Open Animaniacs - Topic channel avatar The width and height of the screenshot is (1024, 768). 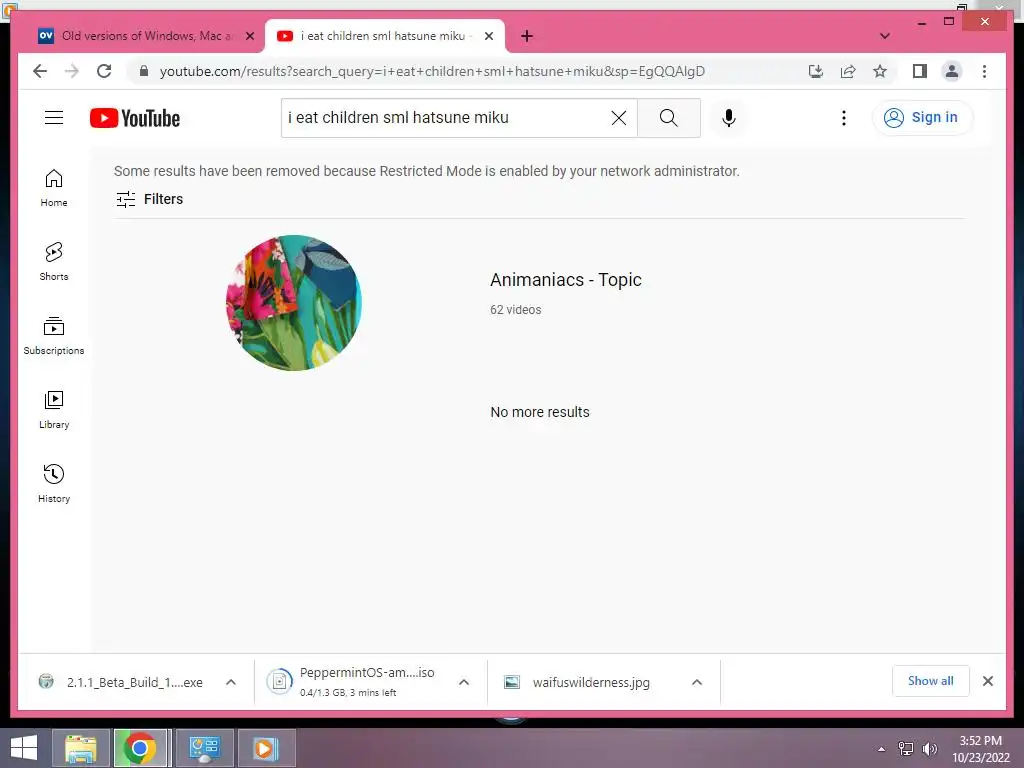(x=294, y=303)
